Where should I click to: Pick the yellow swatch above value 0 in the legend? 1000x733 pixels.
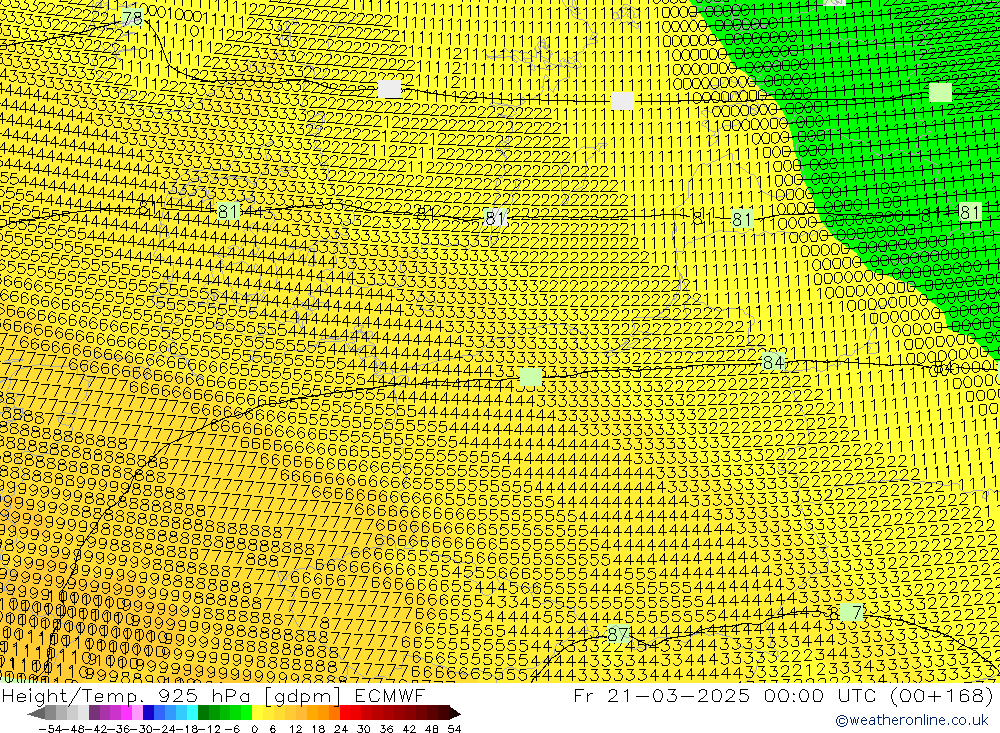pyautogui.click(x=257, y=713)
